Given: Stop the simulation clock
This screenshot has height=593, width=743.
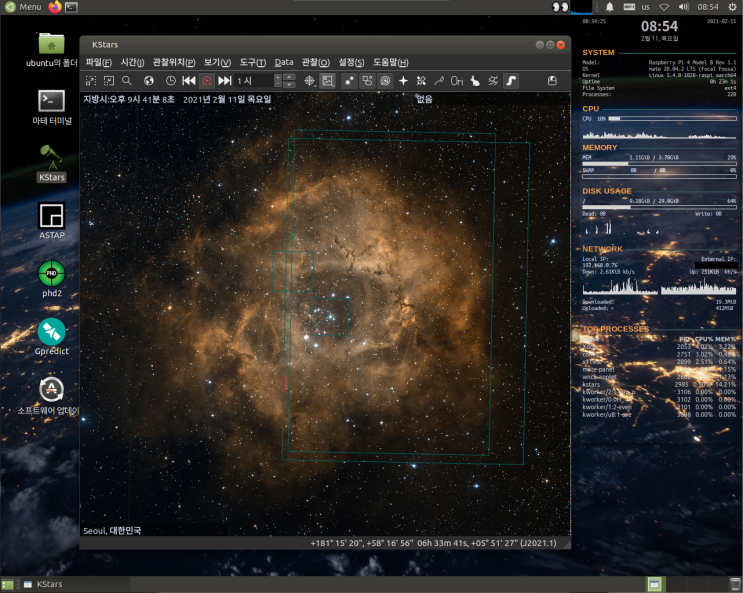Looking at the screenshot, I should [x=206, y=80].
